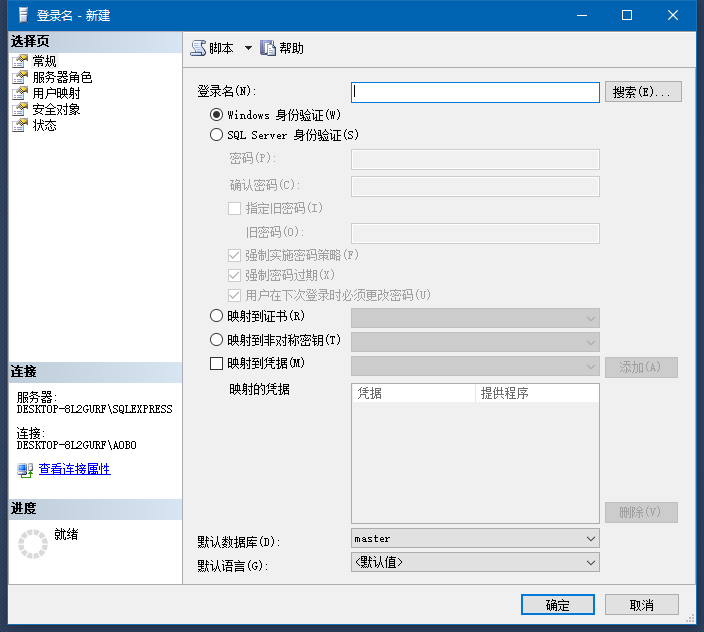Open the 默认语言 dropdown

click(475, 562)
